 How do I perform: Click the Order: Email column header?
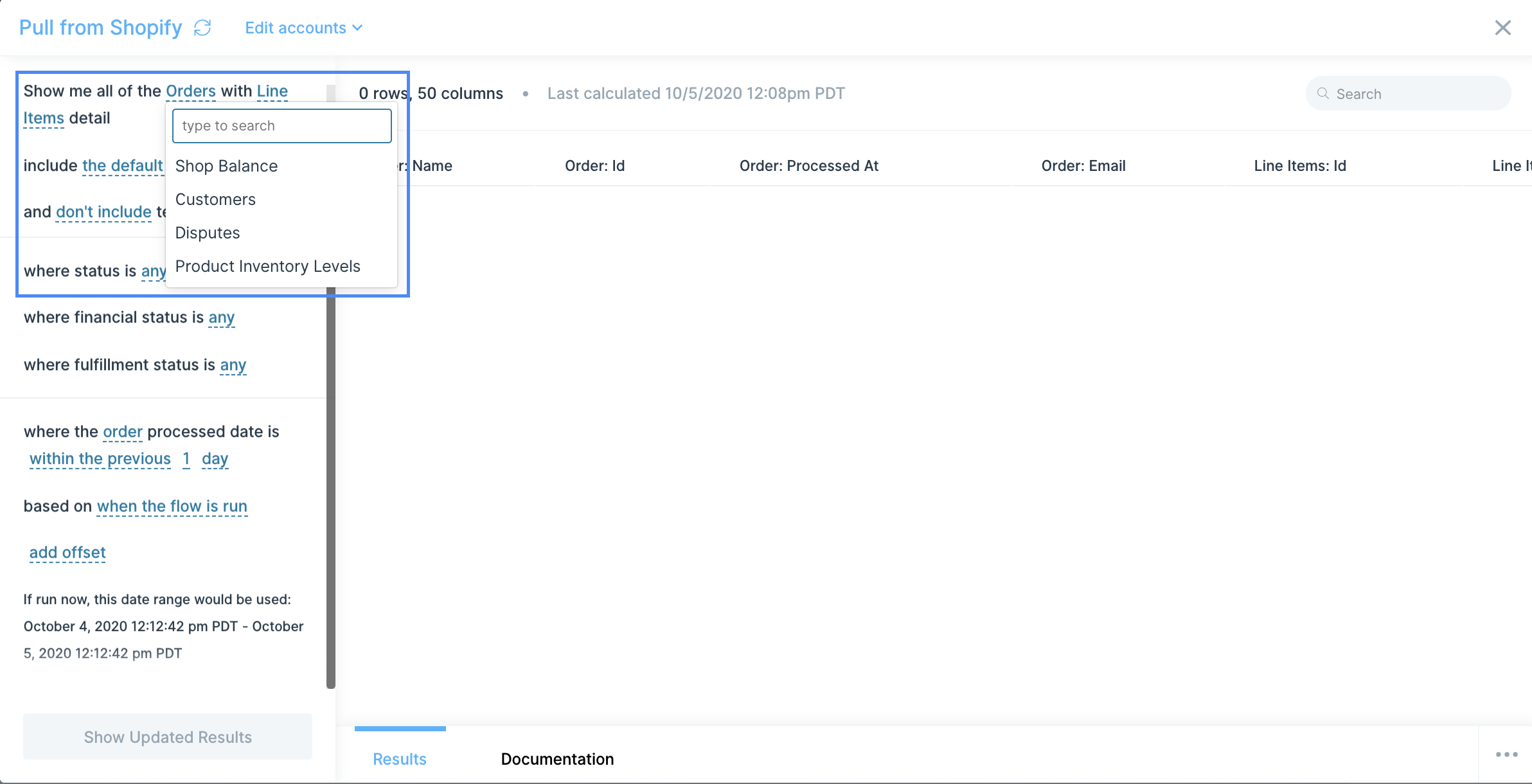[x=1083, y=166]
